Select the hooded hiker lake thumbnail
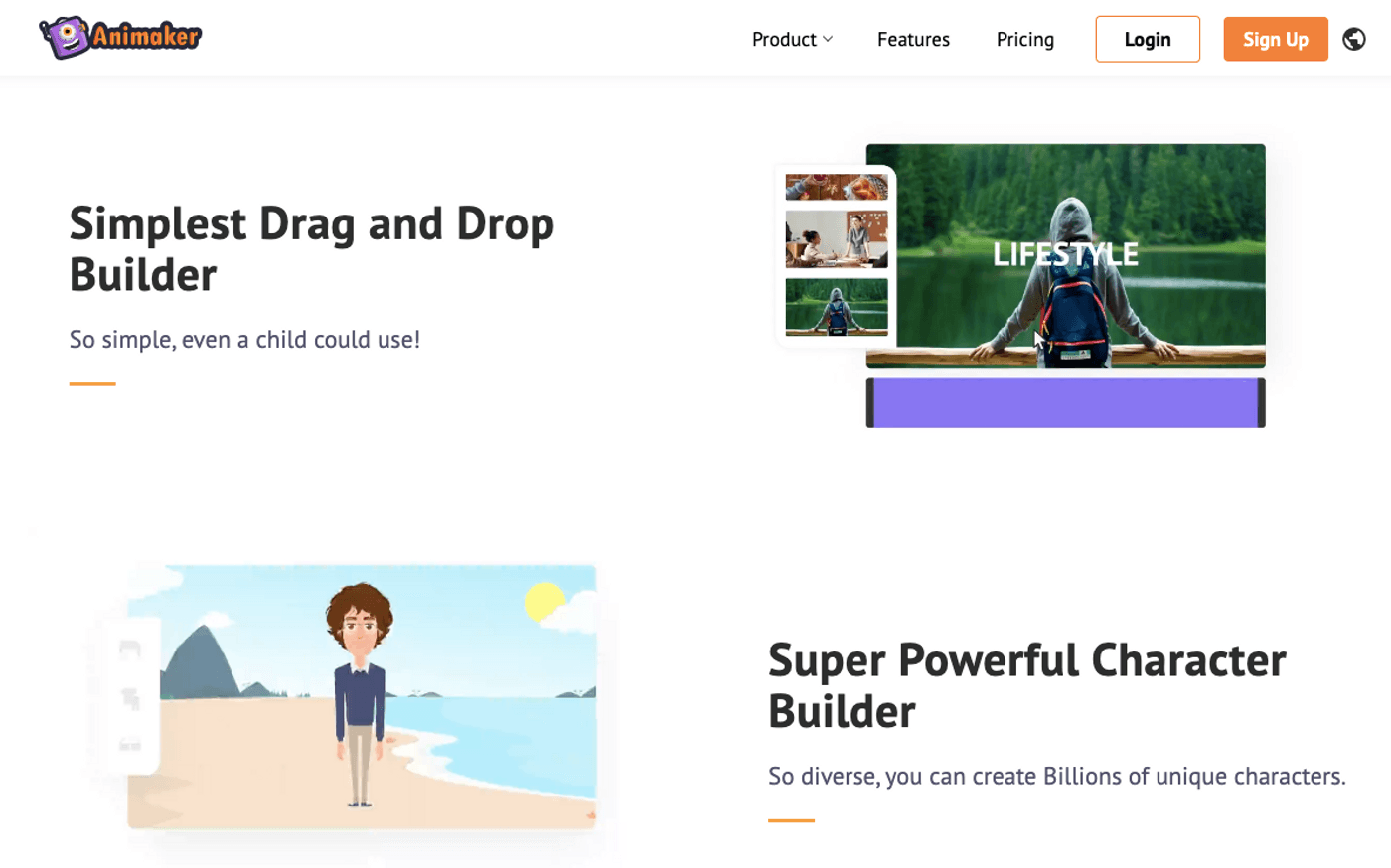The image size is (1391, 868). pyautogui.click(x=837, y=306)
